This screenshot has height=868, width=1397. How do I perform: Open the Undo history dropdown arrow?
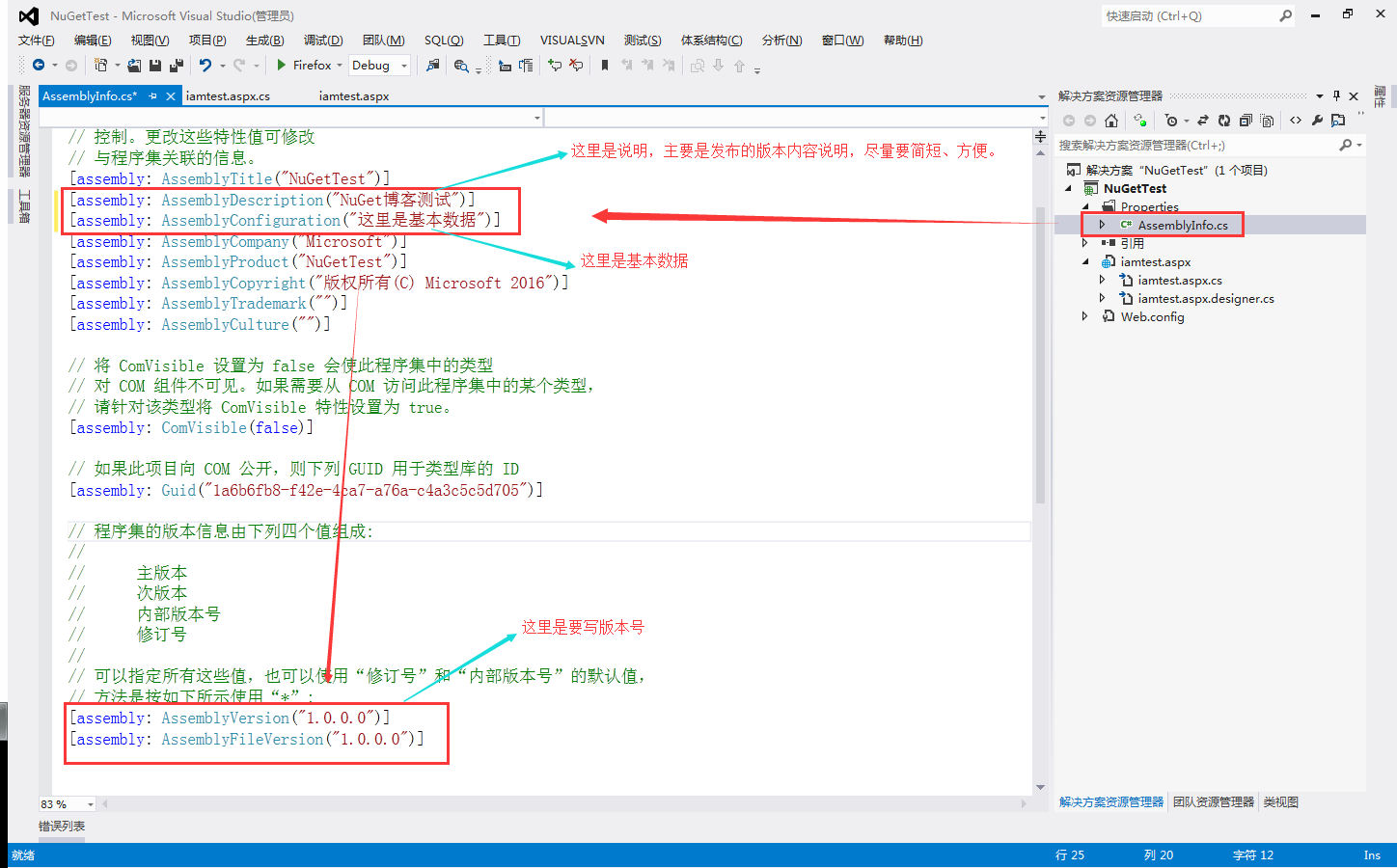(223, 66)
